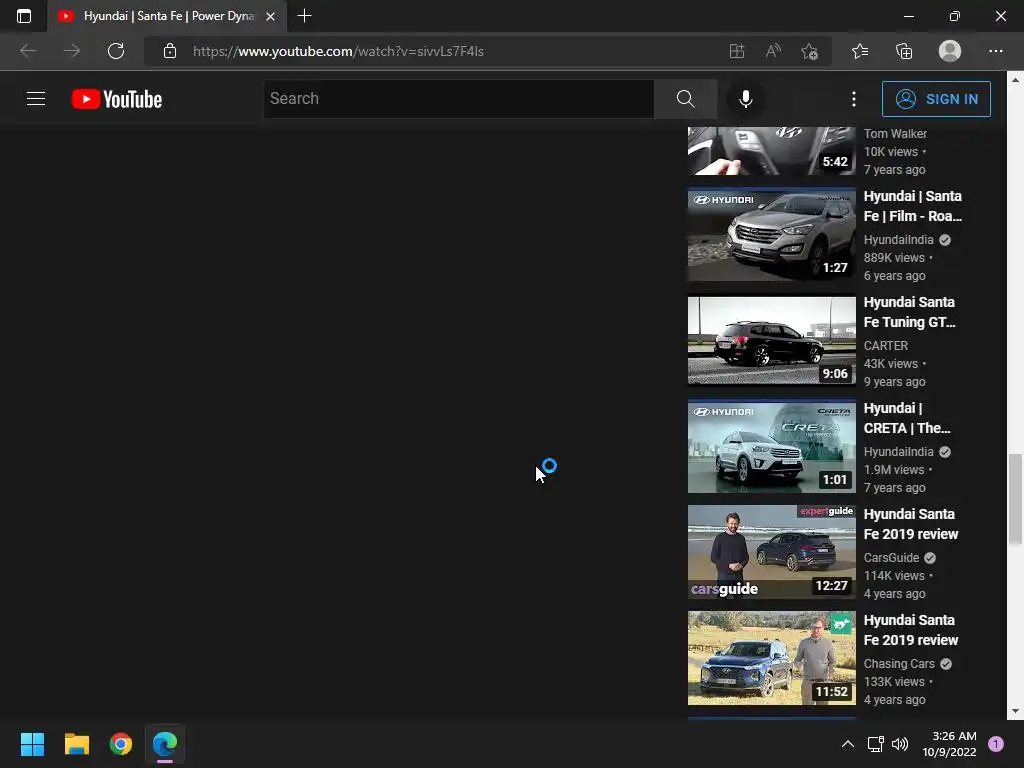Viewport: 1024px width, 768px height.
Task: View site information via the lock icon
Action: (x=170, y=51)
